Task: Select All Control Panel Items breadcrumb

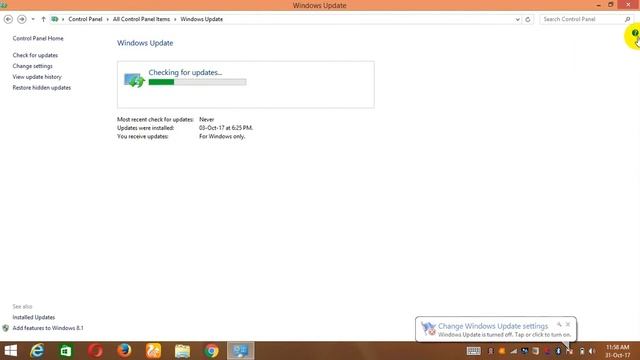Action: point(141,19)
